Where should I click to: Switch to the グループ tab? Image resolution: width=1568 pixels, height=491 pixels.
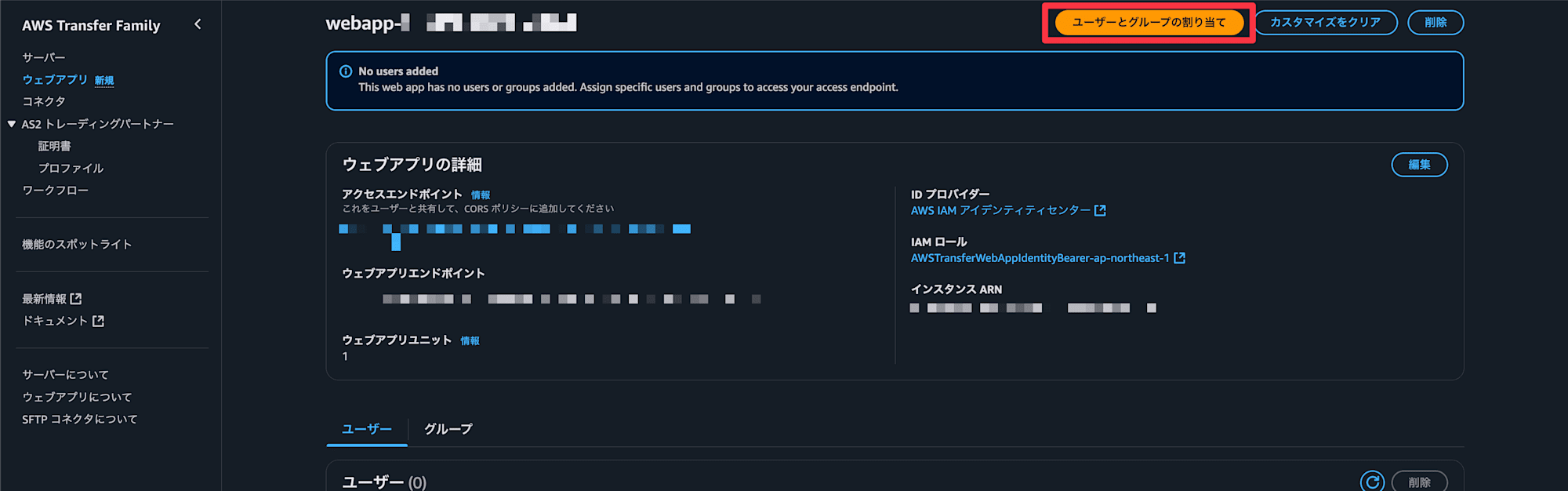coord(448,429)
